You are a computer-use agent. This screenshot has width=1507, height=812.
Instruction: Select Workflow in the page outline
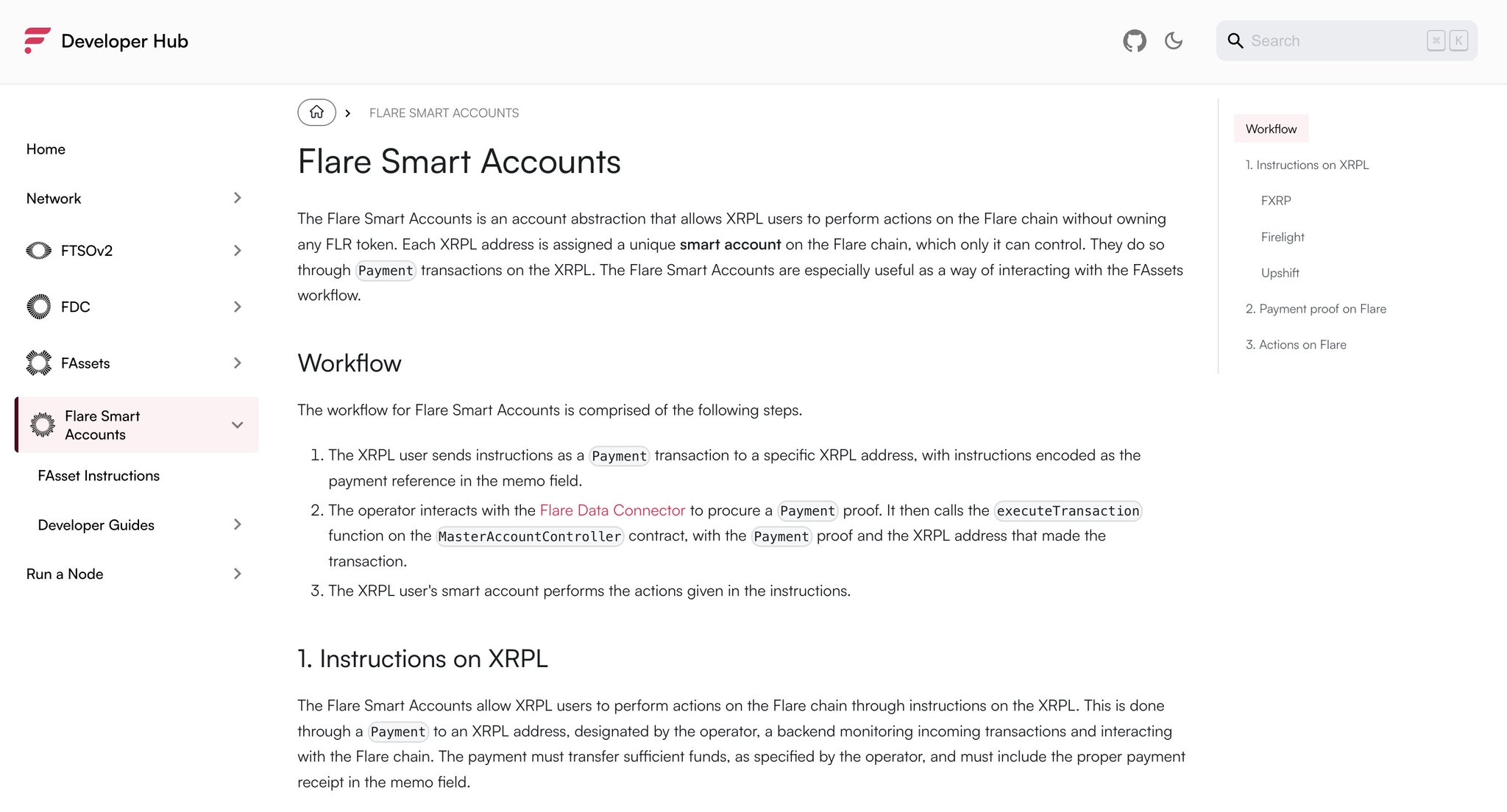(1271, 129)
